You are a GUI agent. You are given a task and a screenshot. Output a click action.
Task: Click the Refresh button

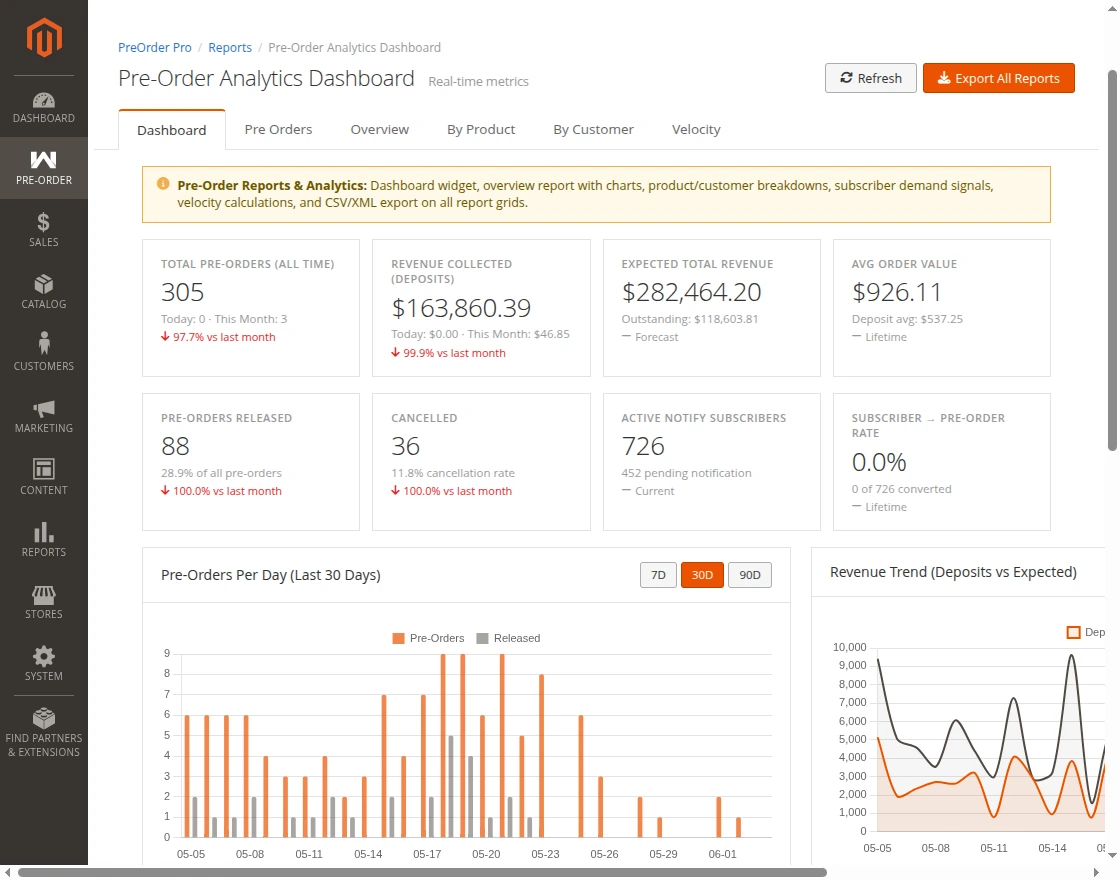871,78
